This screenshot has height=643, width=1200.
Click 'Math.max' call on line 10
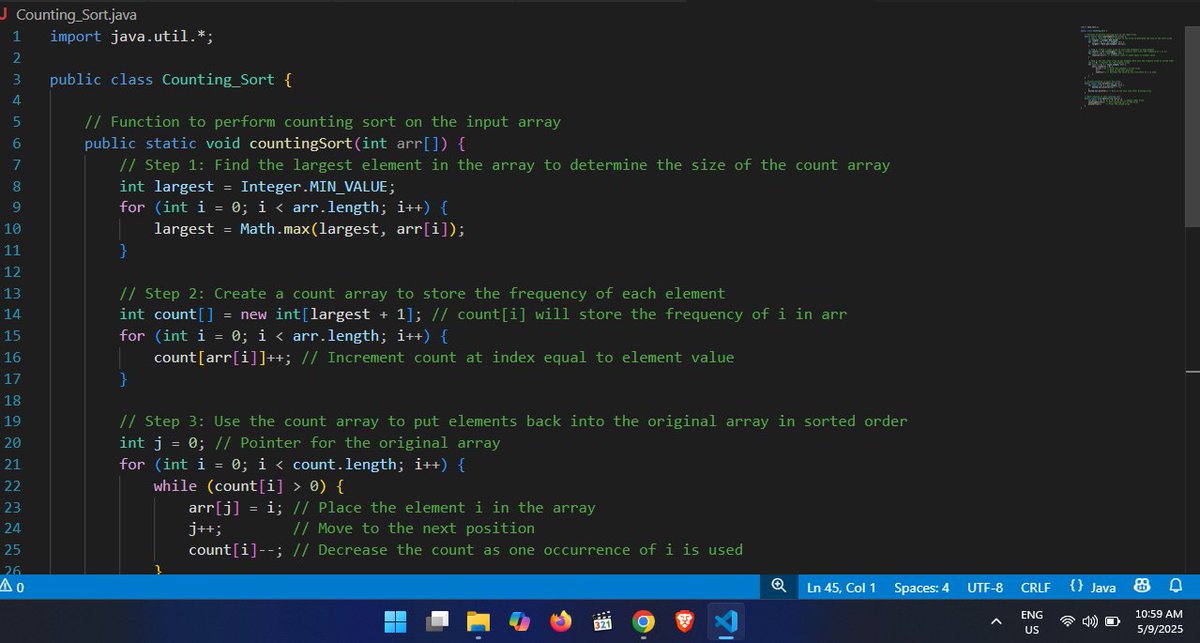coord(275,229)
